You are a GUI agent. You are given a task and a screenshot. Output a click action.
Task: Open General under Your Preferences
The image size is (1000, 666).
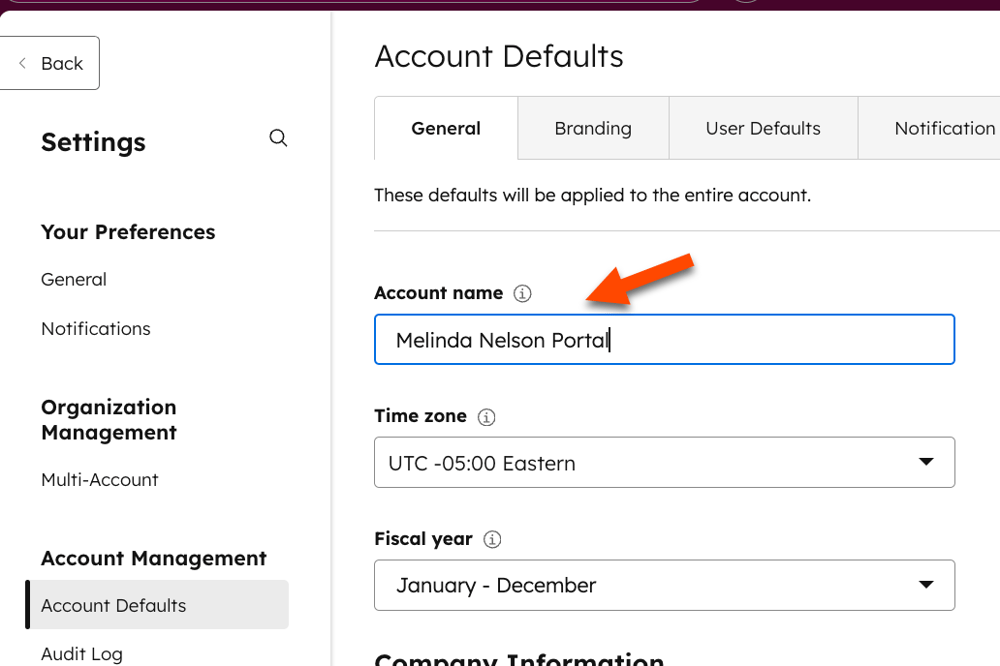[73, 279]
